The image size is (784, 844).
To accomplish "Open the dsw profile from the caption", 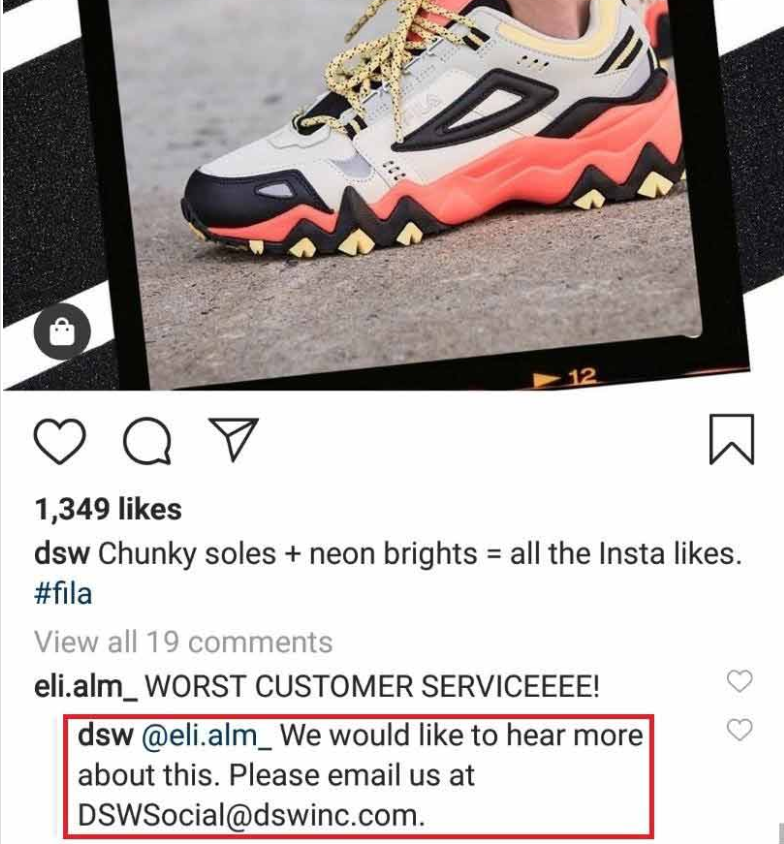I will point(62,554).
